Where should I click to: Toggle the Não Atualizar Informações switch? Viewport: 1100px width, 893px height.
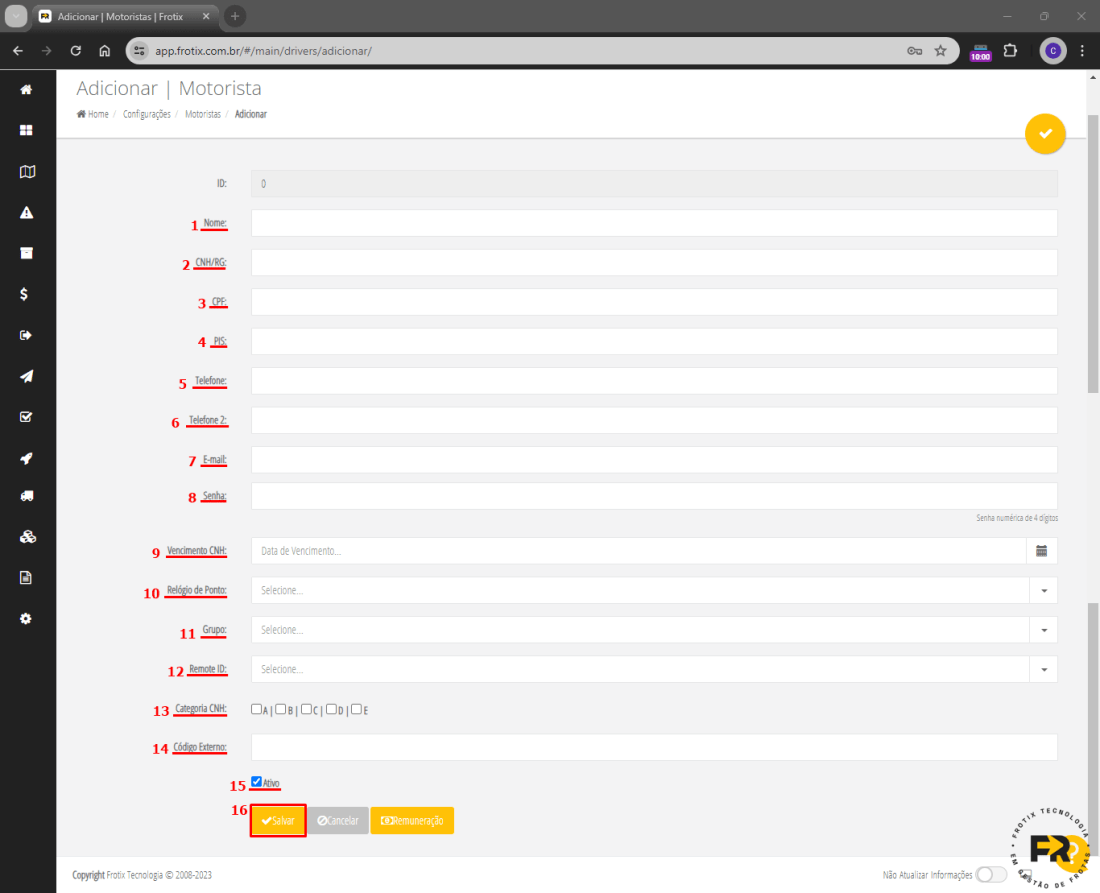pyautogui.click(x=991, y=875)
